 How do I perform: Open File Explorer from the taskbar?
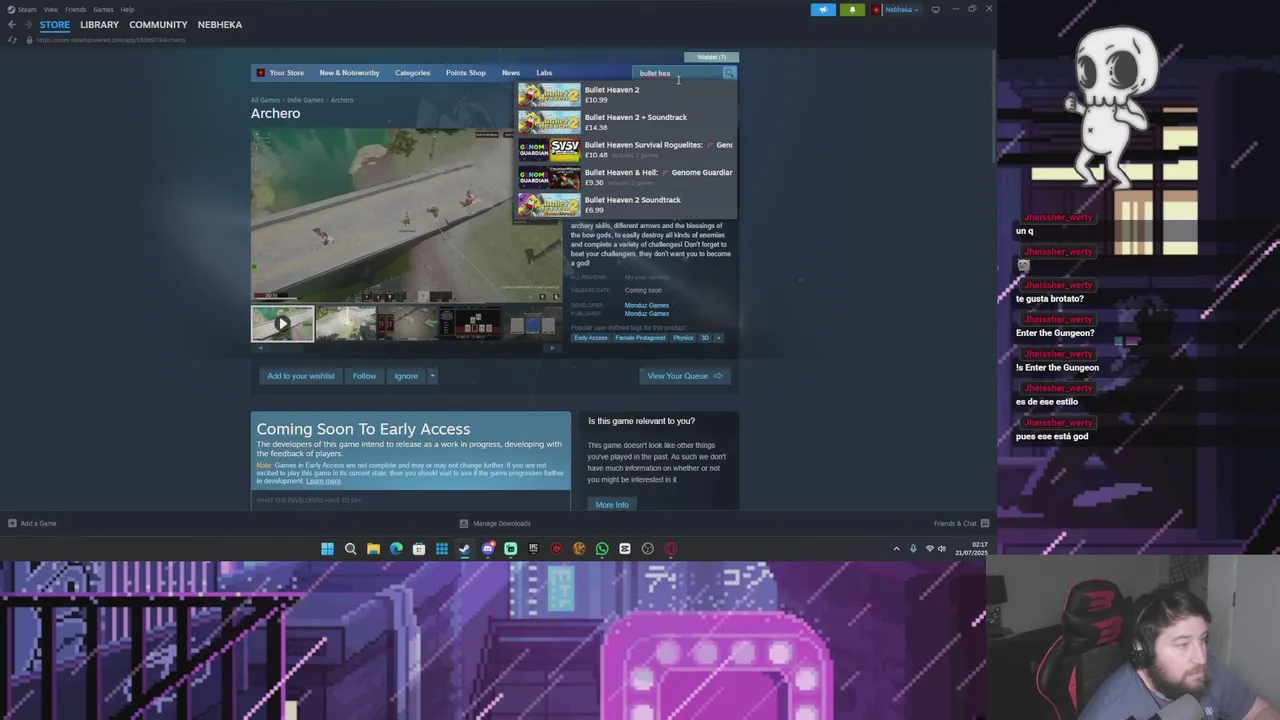(x=373, y=548)
